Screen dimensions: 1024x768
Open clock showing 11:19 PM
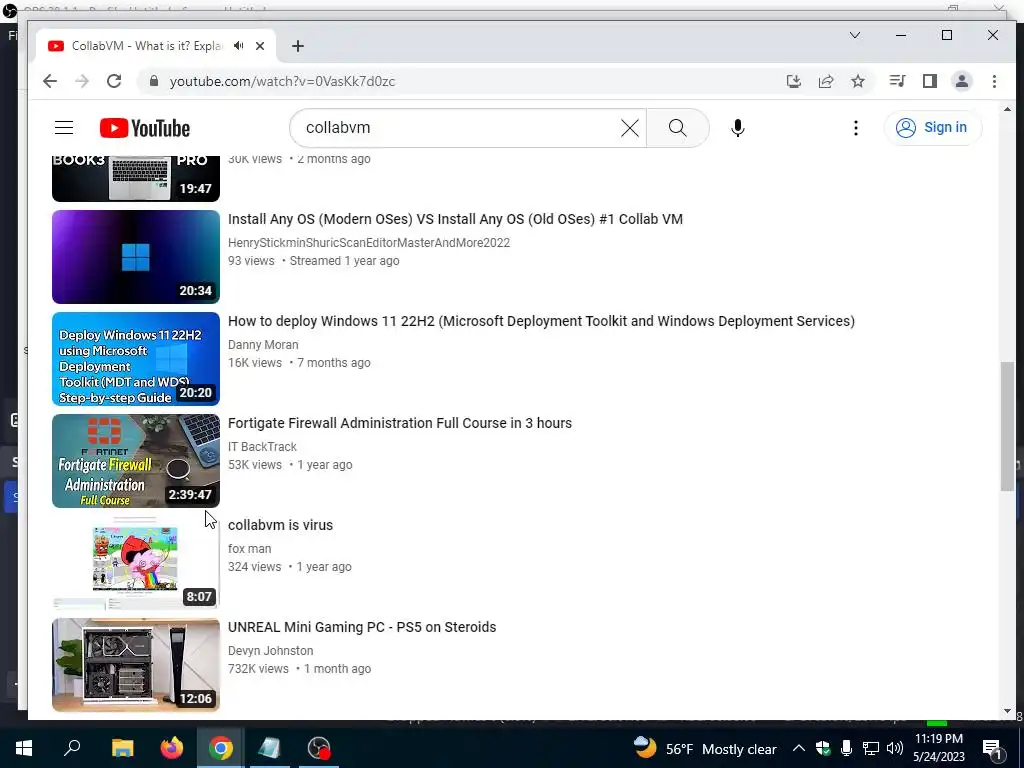938,748
